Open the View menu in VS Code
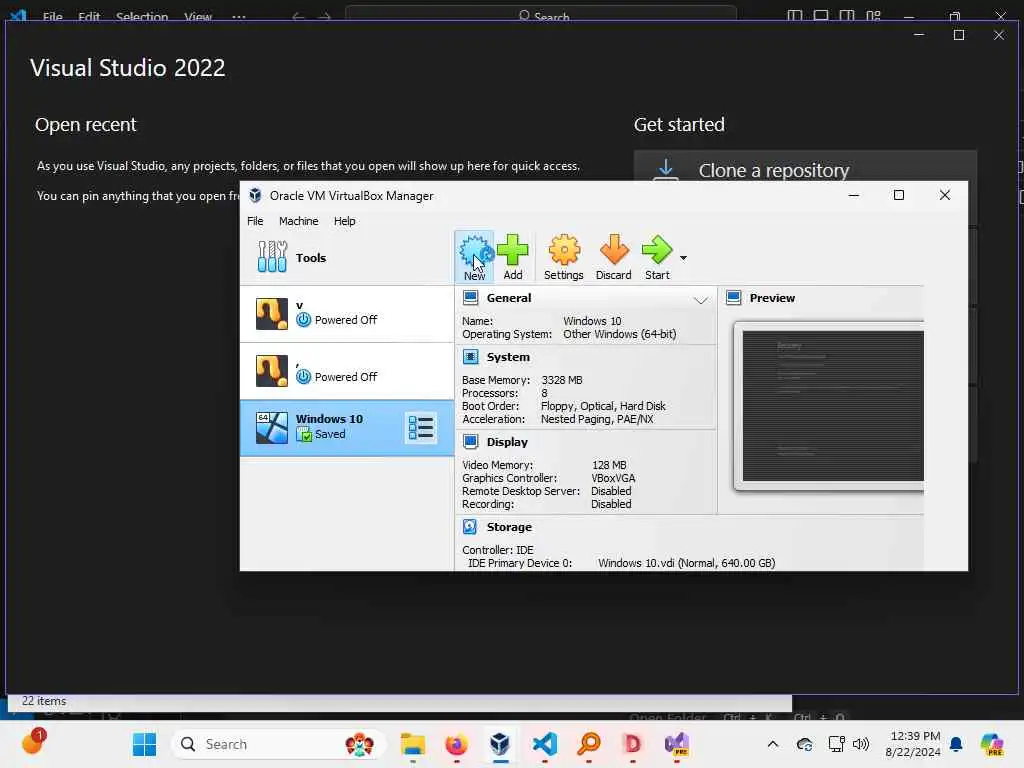The height and width of the screenshot is (768, 1024). tap(198, 16)
